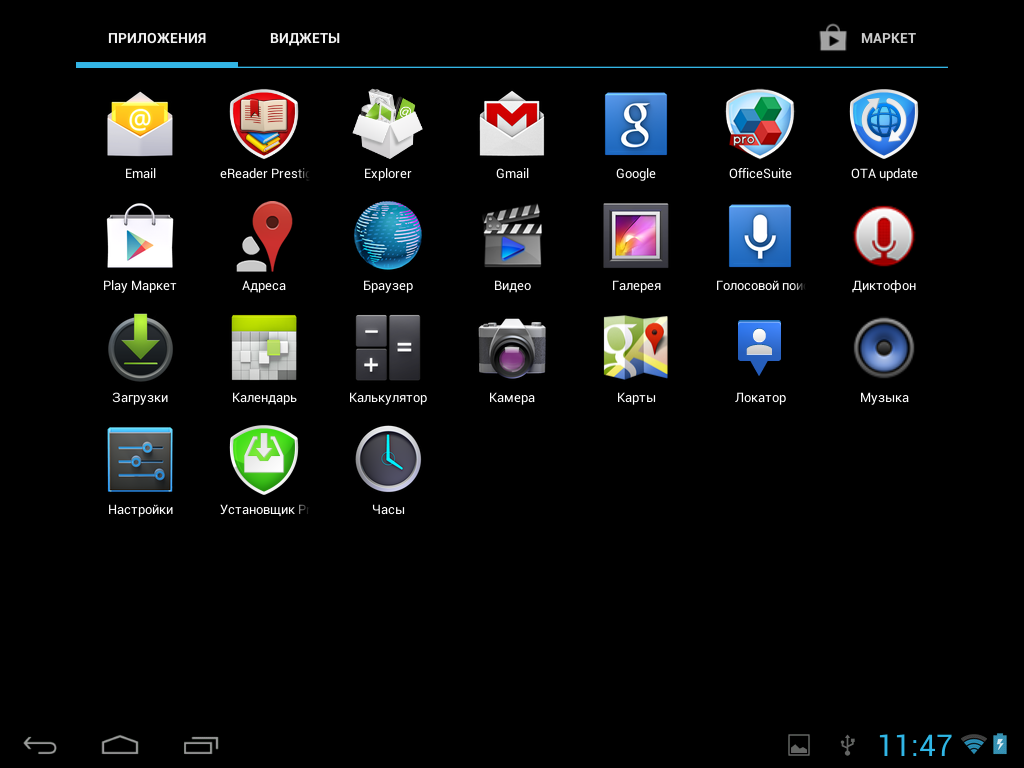Viewport: 1024px width, 768px height.
Task: Open the picture notification icon
Action: pyautogui.click(x=799, y=745)
